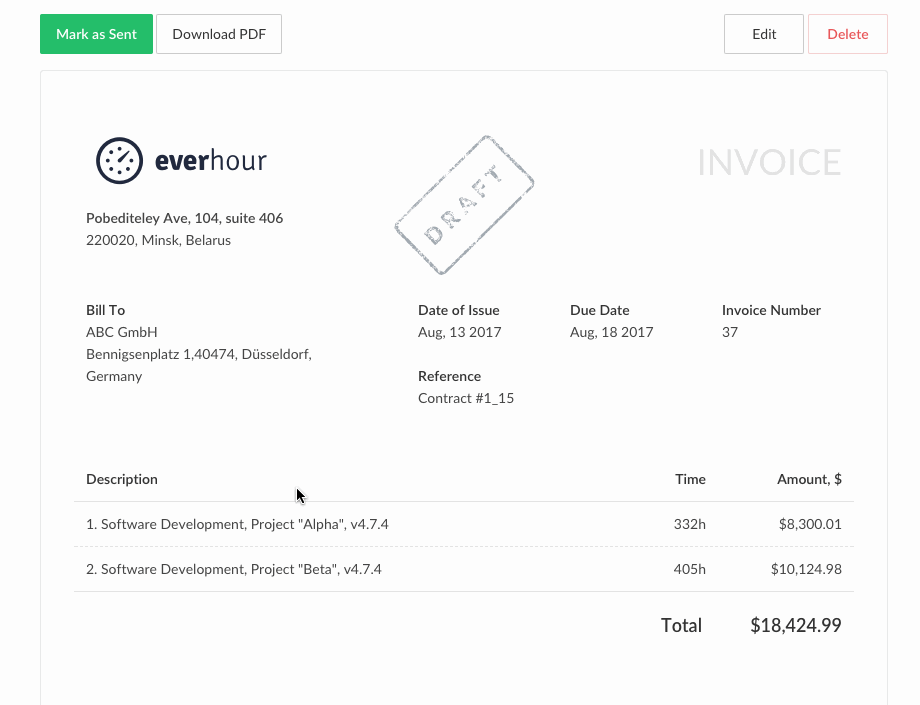Click total amount $18,424.99
Screen dimensions: 920x705
click(x=796, y=625)
